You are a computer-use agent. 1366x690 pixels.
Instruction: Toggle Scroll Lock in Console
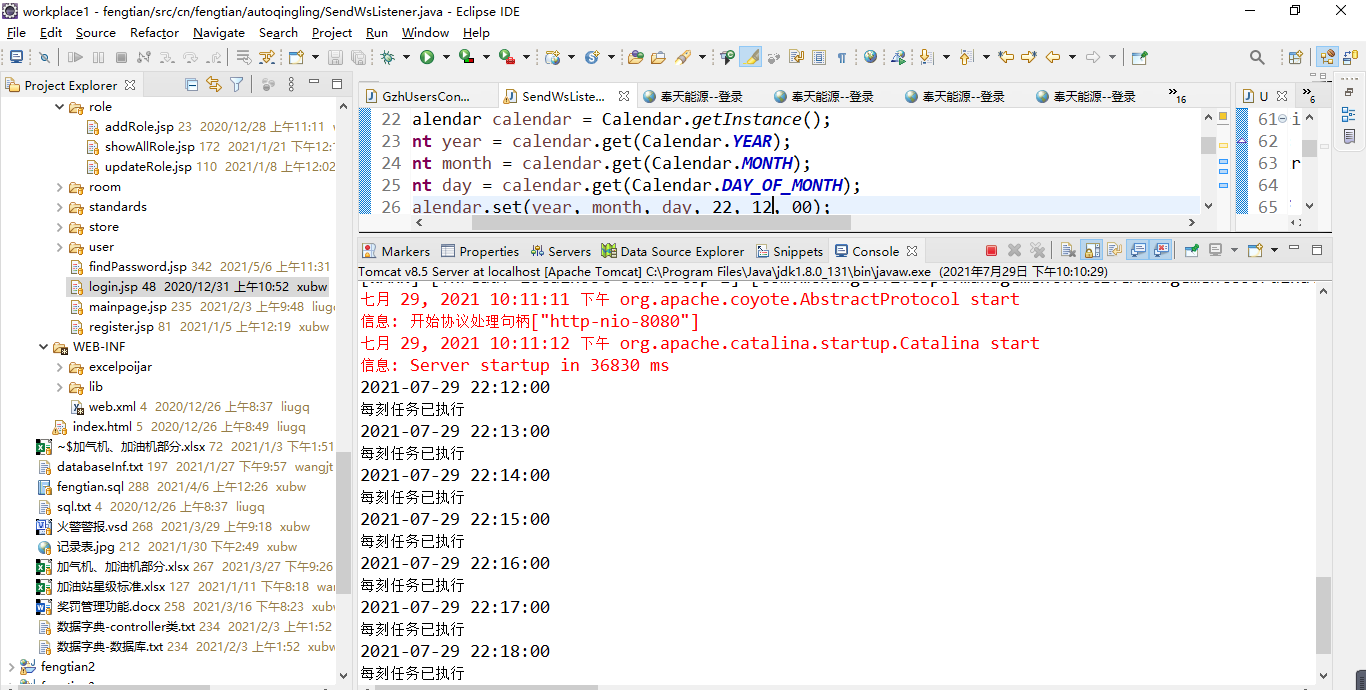(1092, 251)
